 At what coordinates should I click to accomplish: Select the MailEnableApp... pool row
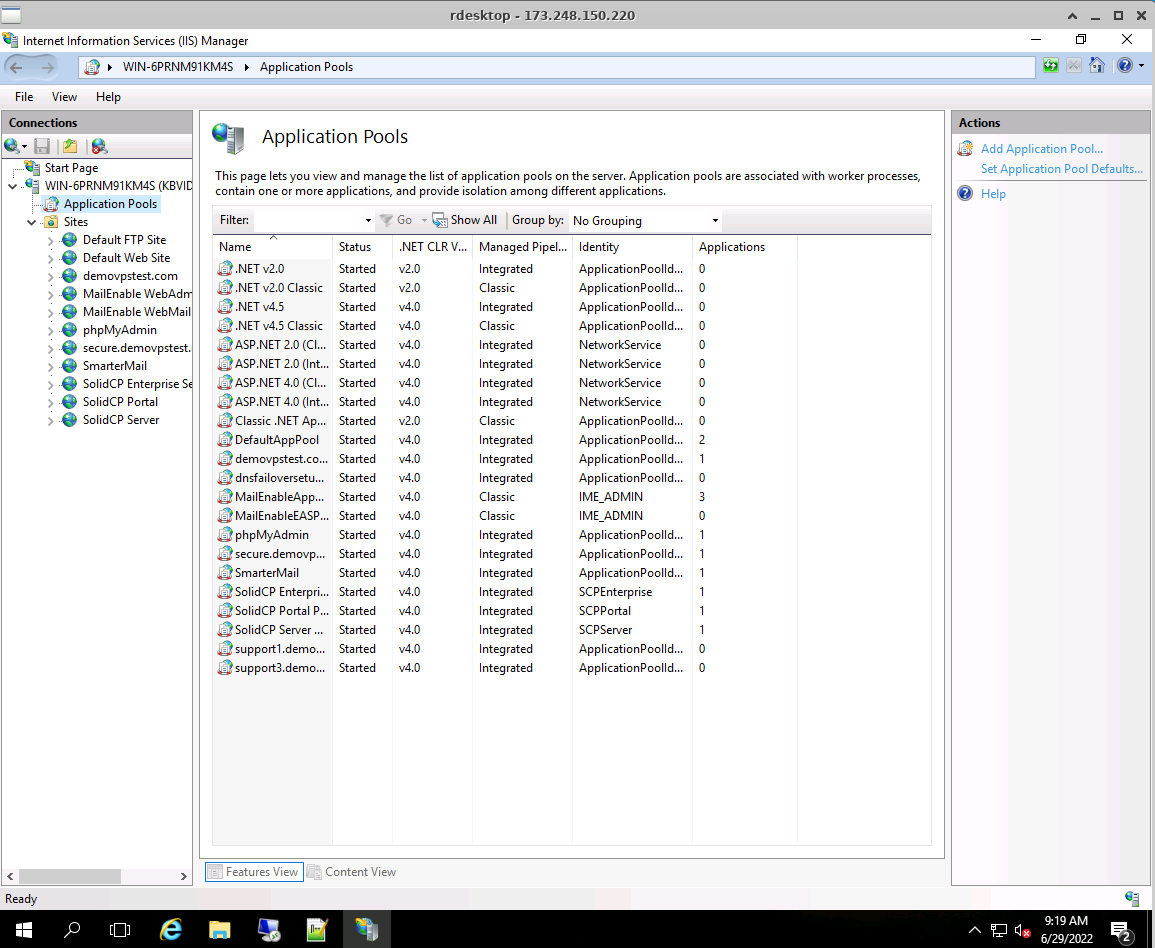coord(505,496)
